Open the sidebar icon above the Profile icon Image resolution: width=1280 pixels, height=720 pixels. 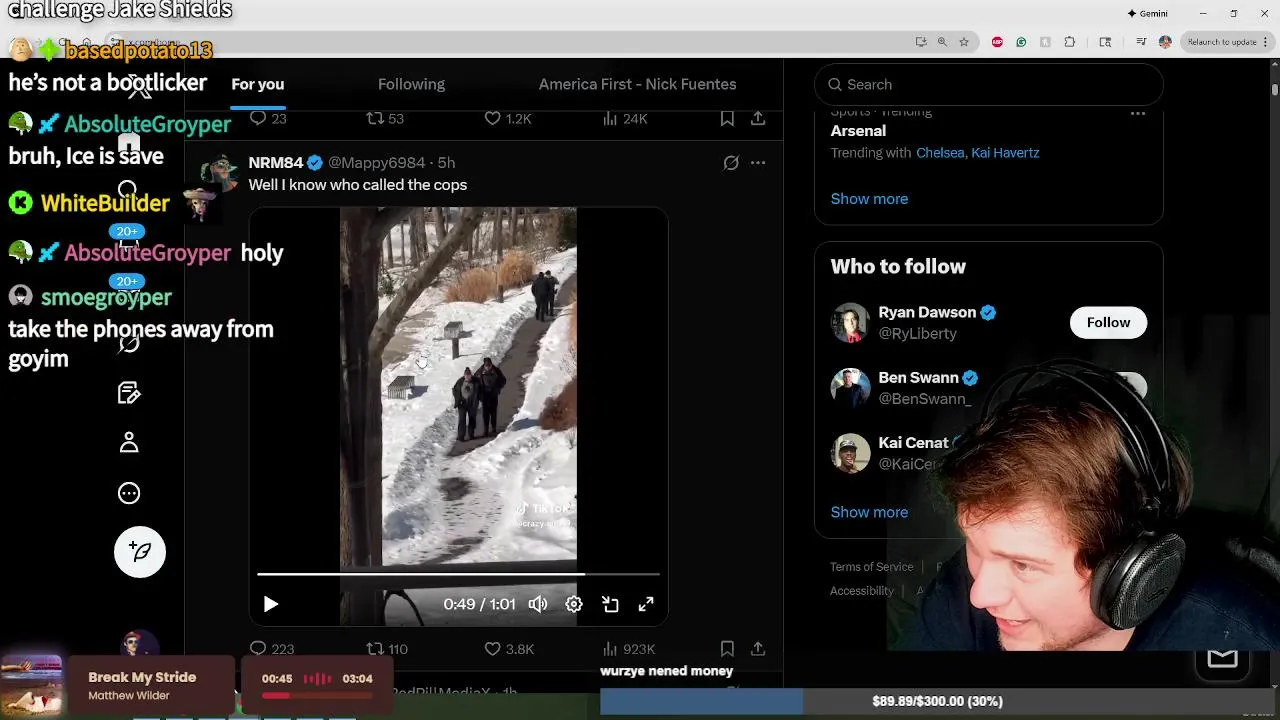(x=129, y=393)
